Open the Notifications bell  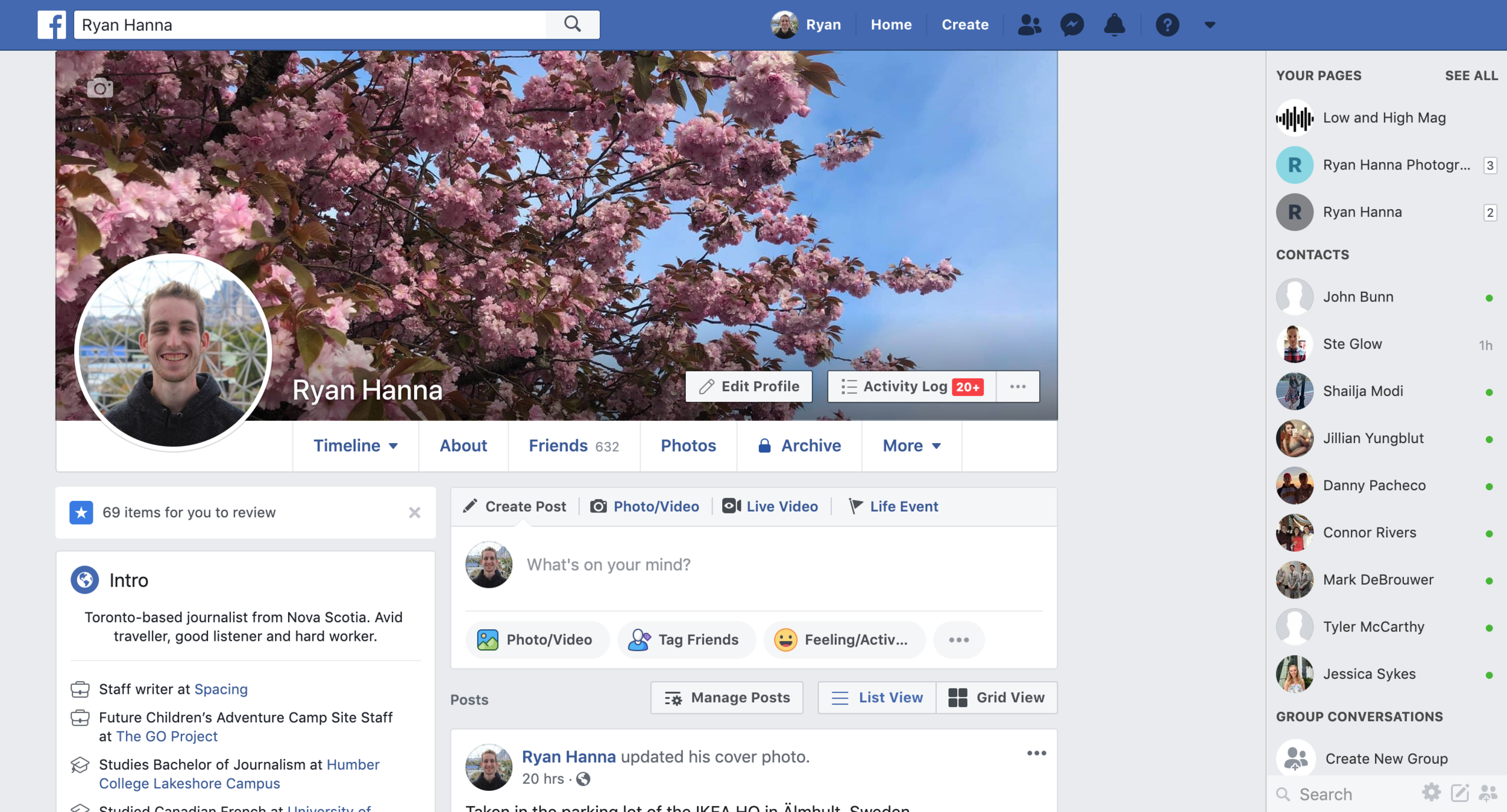pyautogui.click(x=1114, y=25)
